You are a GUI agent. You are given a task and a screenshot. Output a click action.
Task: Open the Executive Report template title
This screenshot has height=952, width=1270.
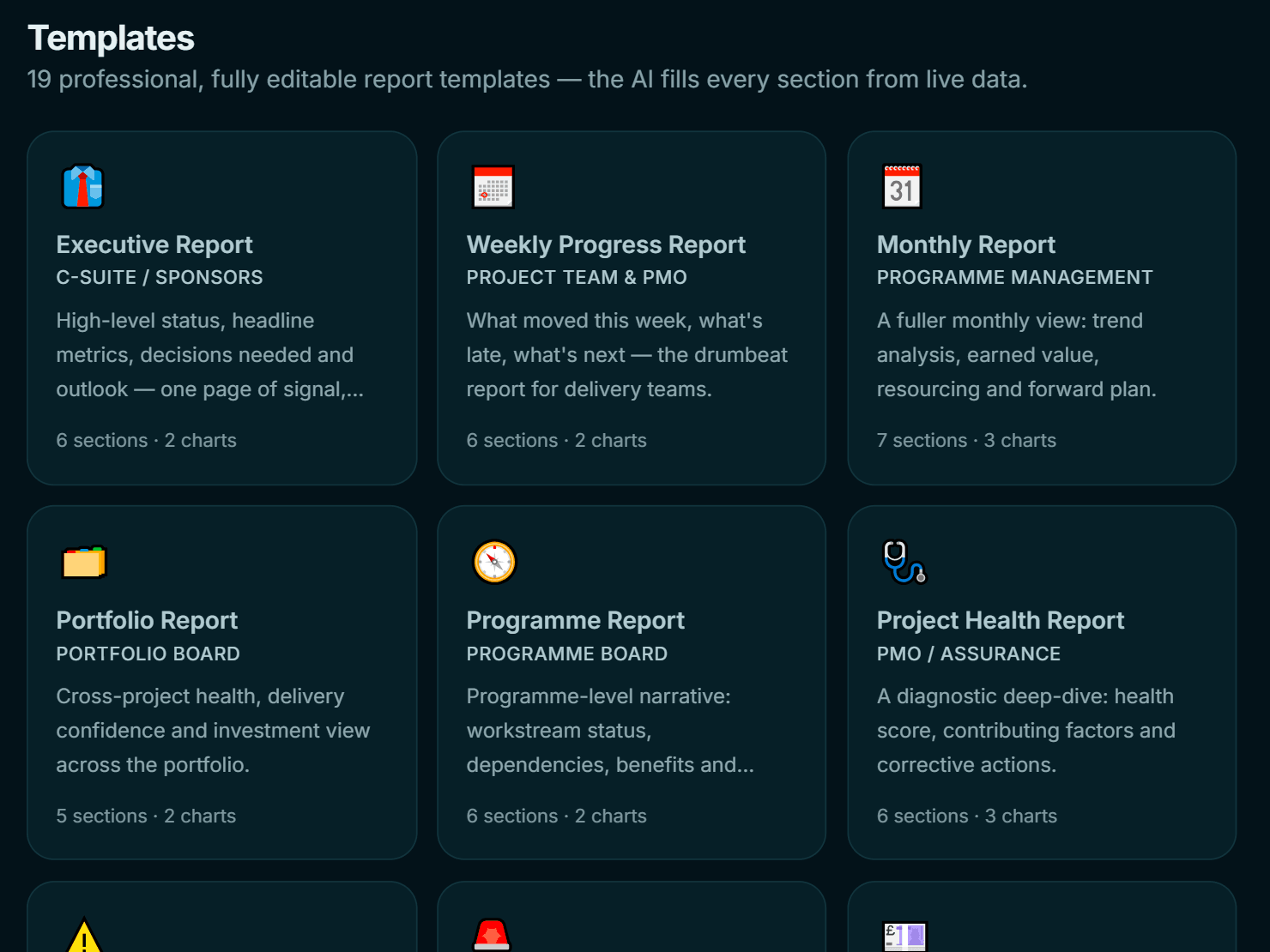[x=154, y=245]
